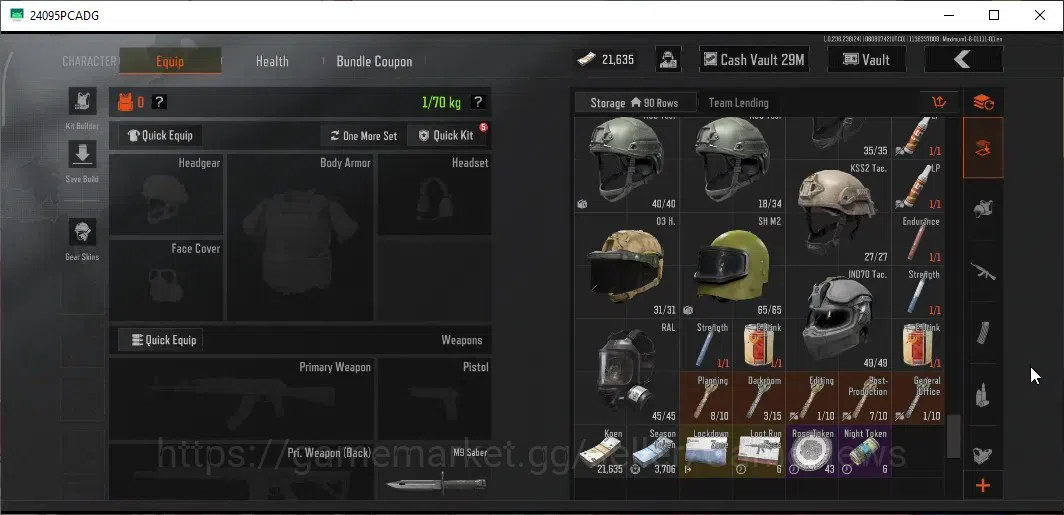Image resolution: width=1064 pixels, height=515 pixels.
Task: Open the Cash Vault 29M button
Action: tap(754, 60)
